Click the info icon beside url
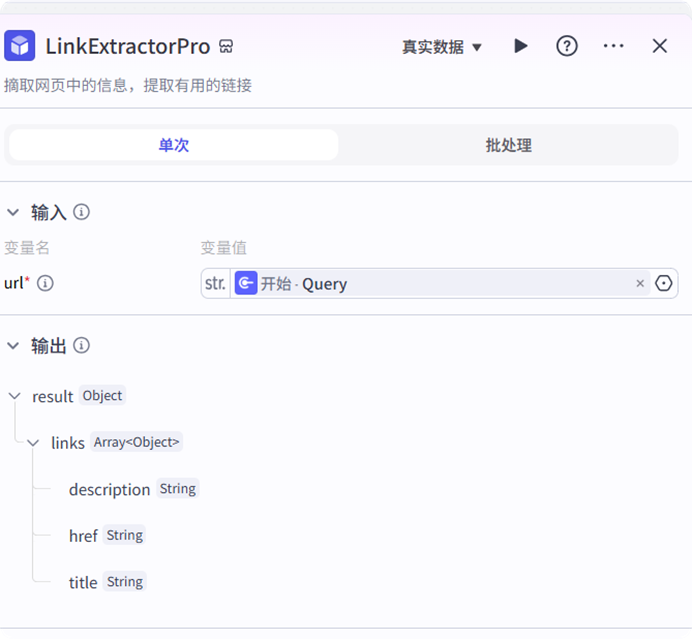 coord(45,283)
